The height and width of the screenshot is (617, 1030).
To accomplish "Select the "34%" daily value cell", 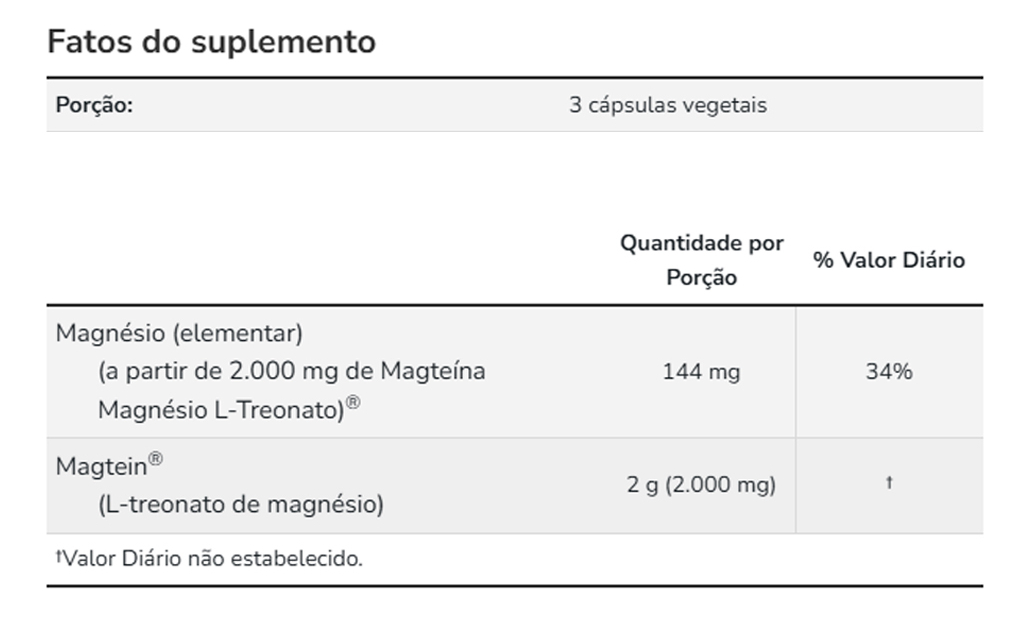I will click(889, 372).
